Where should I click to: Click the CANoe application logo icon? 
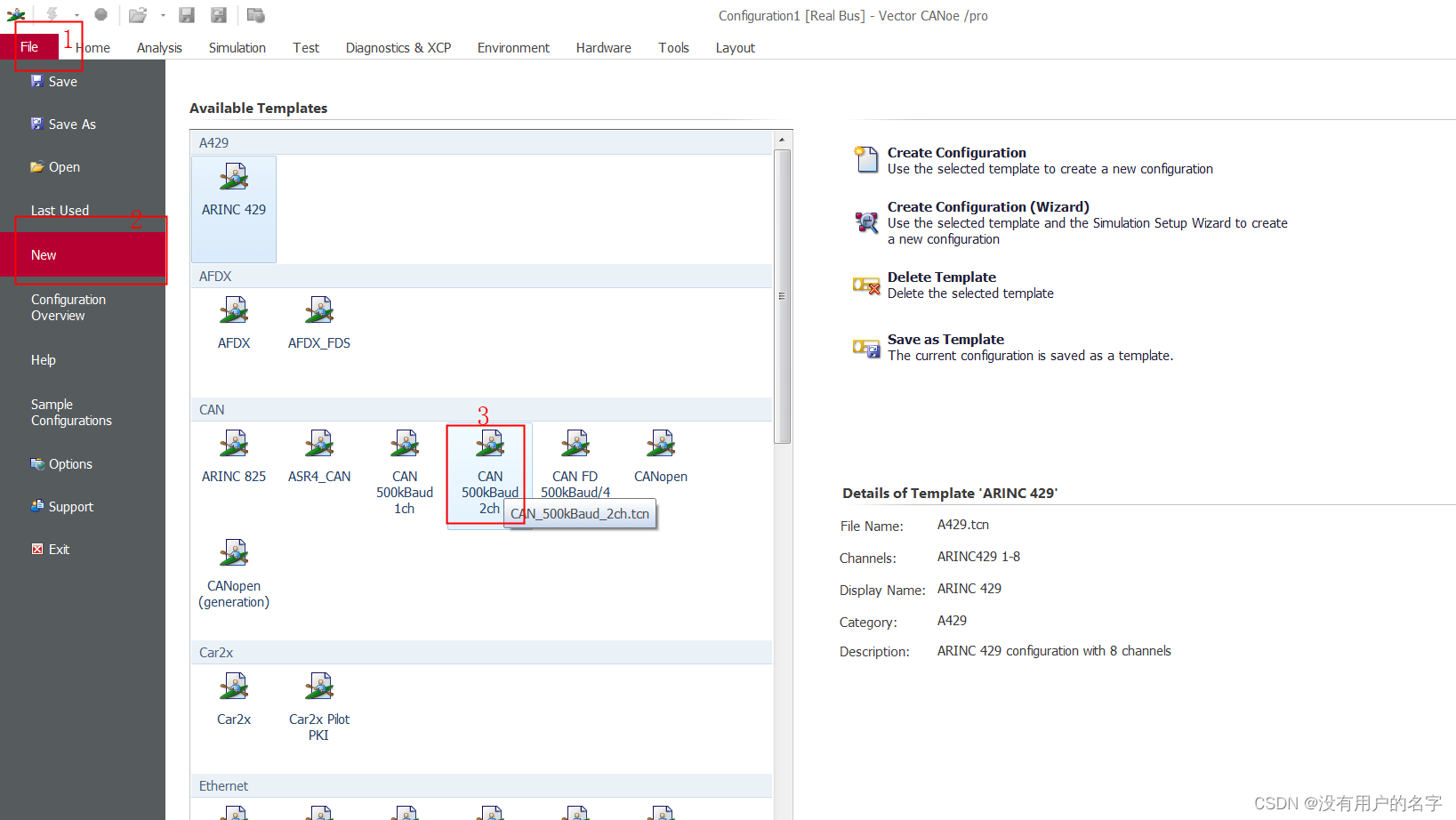click(16, 14)
